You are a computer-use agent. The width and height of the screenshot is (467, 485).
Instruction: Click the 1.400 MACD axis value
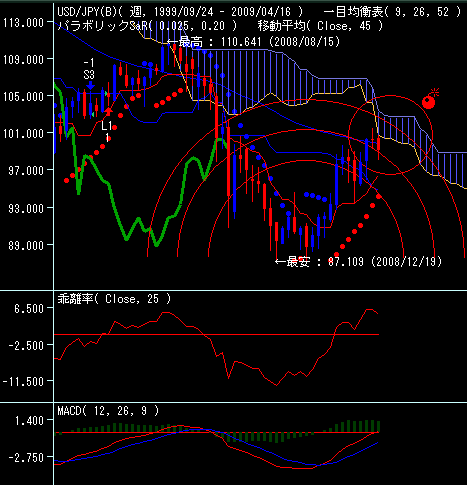point(29,421)
